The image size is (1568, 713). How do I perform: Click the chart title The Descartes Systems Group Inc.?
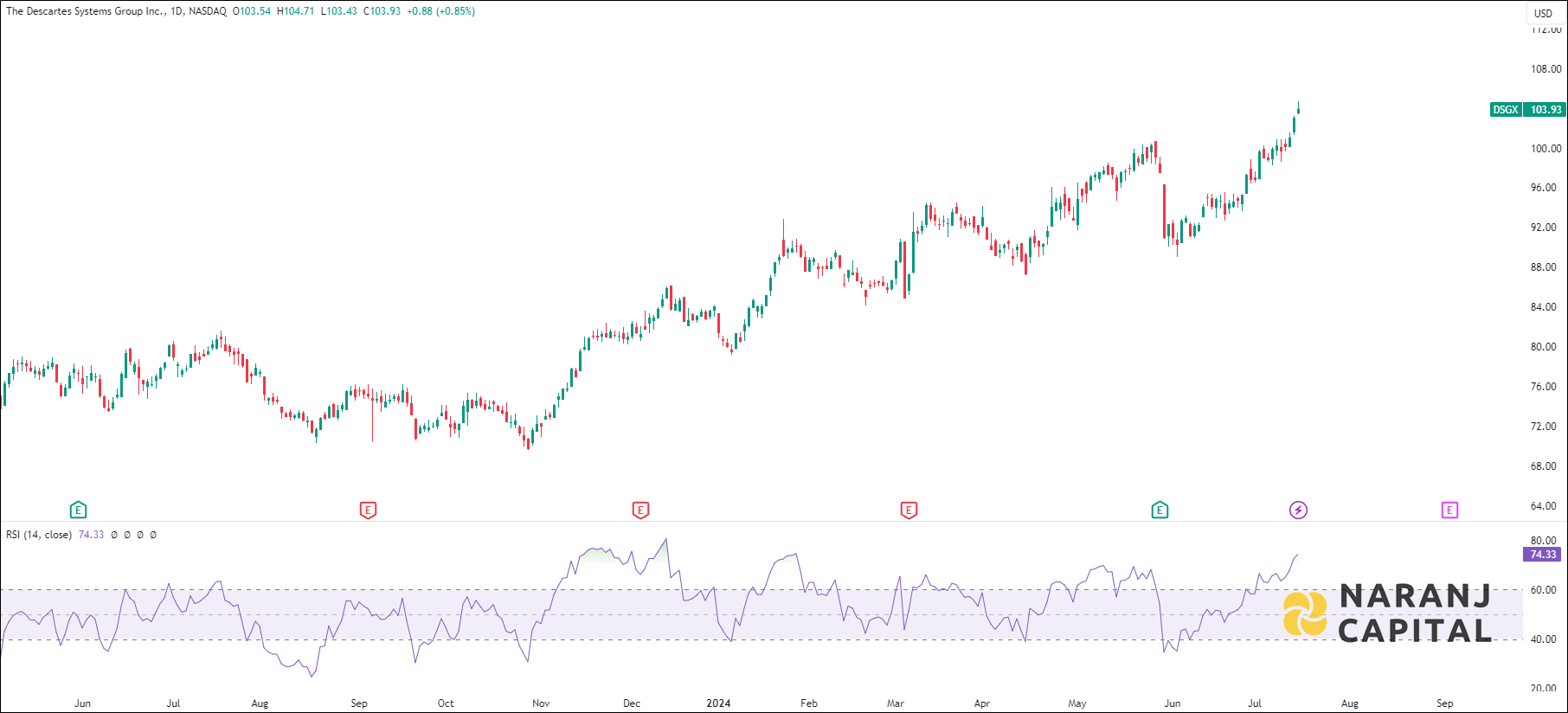point(85,11)
